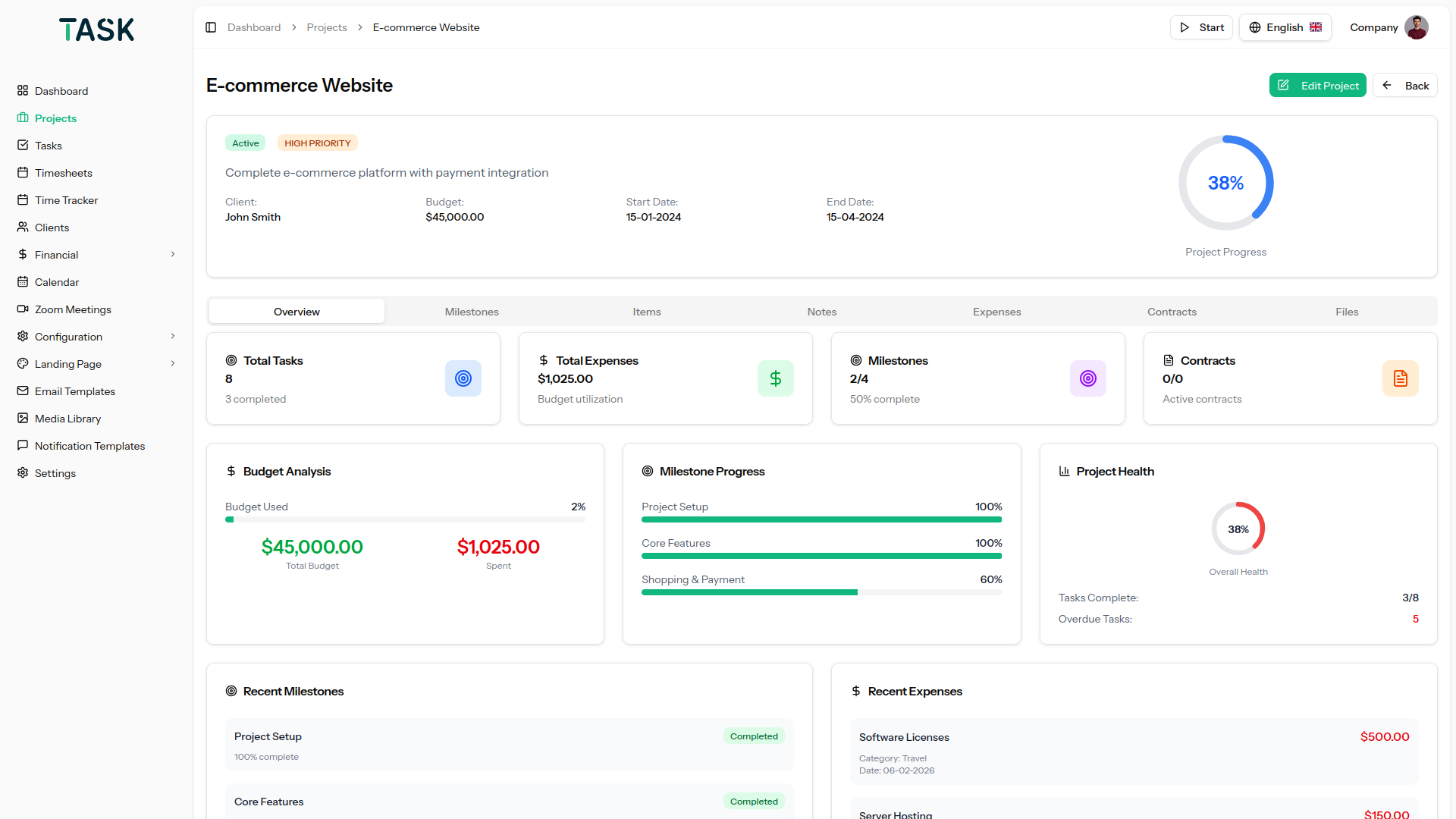1456x819 pixels.
Task: Switch to the Expenses tab
Action: (996, 312)
